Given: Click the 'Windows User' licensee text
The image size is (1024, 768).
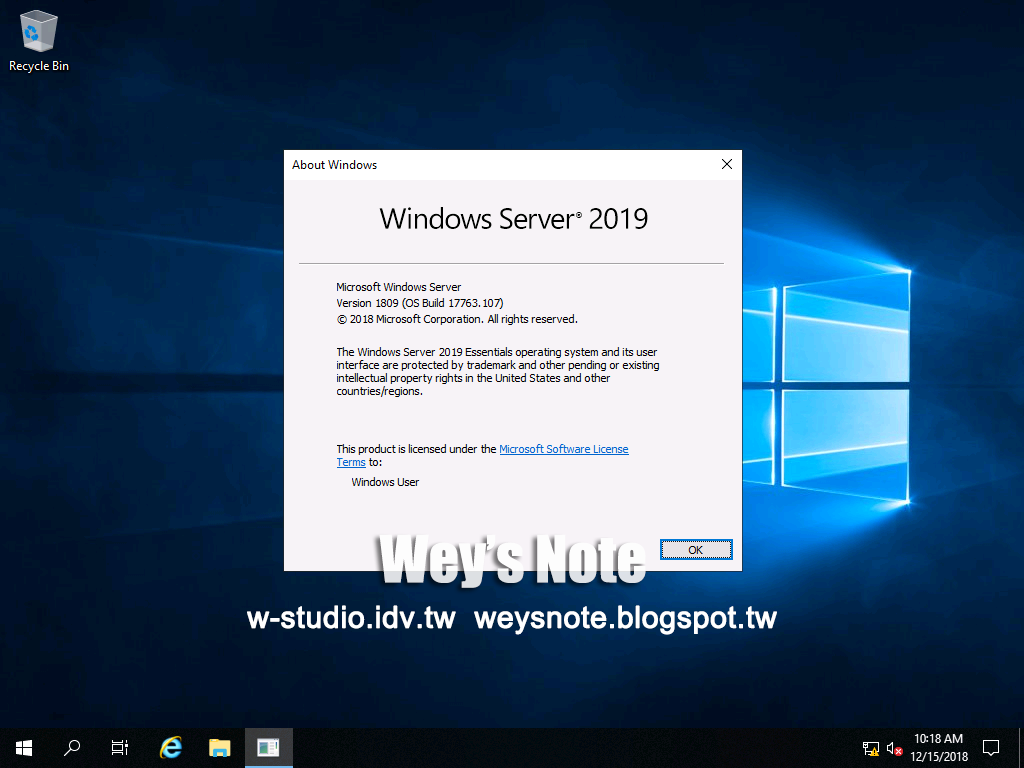Looking at the screenshot, I should (x=385, y=482).
